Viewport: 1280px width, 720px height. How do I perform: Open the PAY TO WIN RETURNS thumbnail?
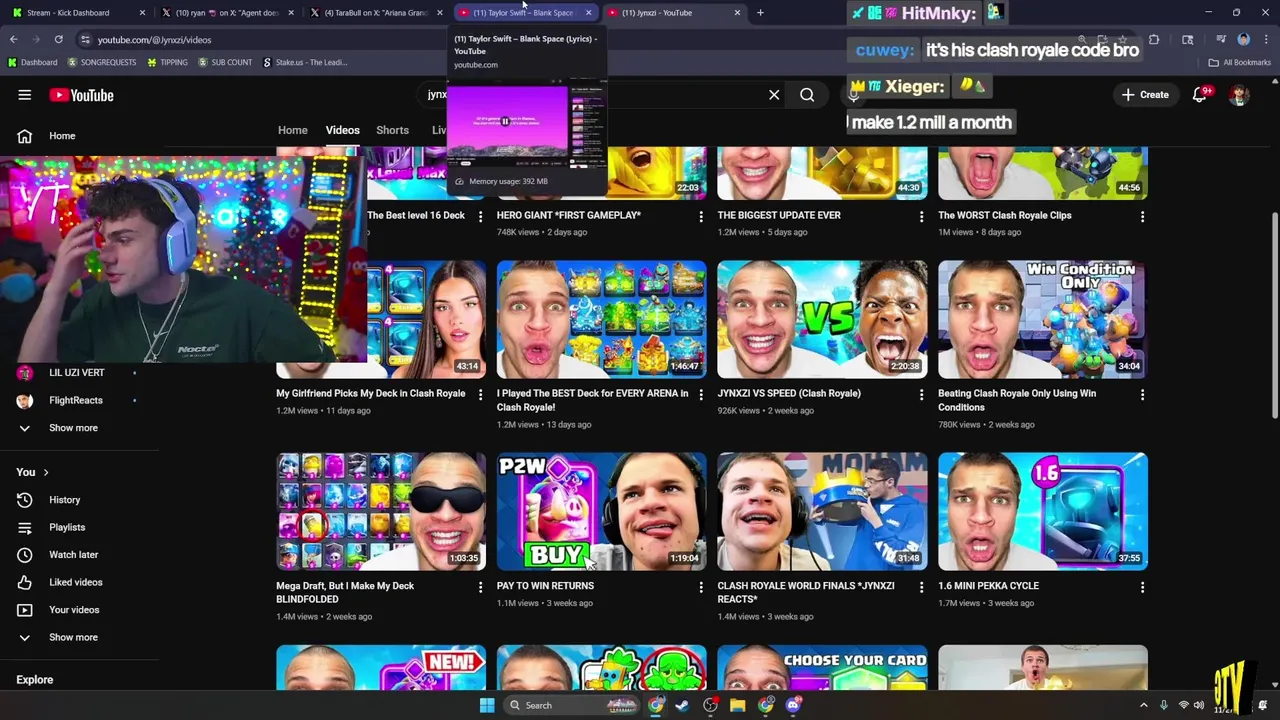click(601, 511)
